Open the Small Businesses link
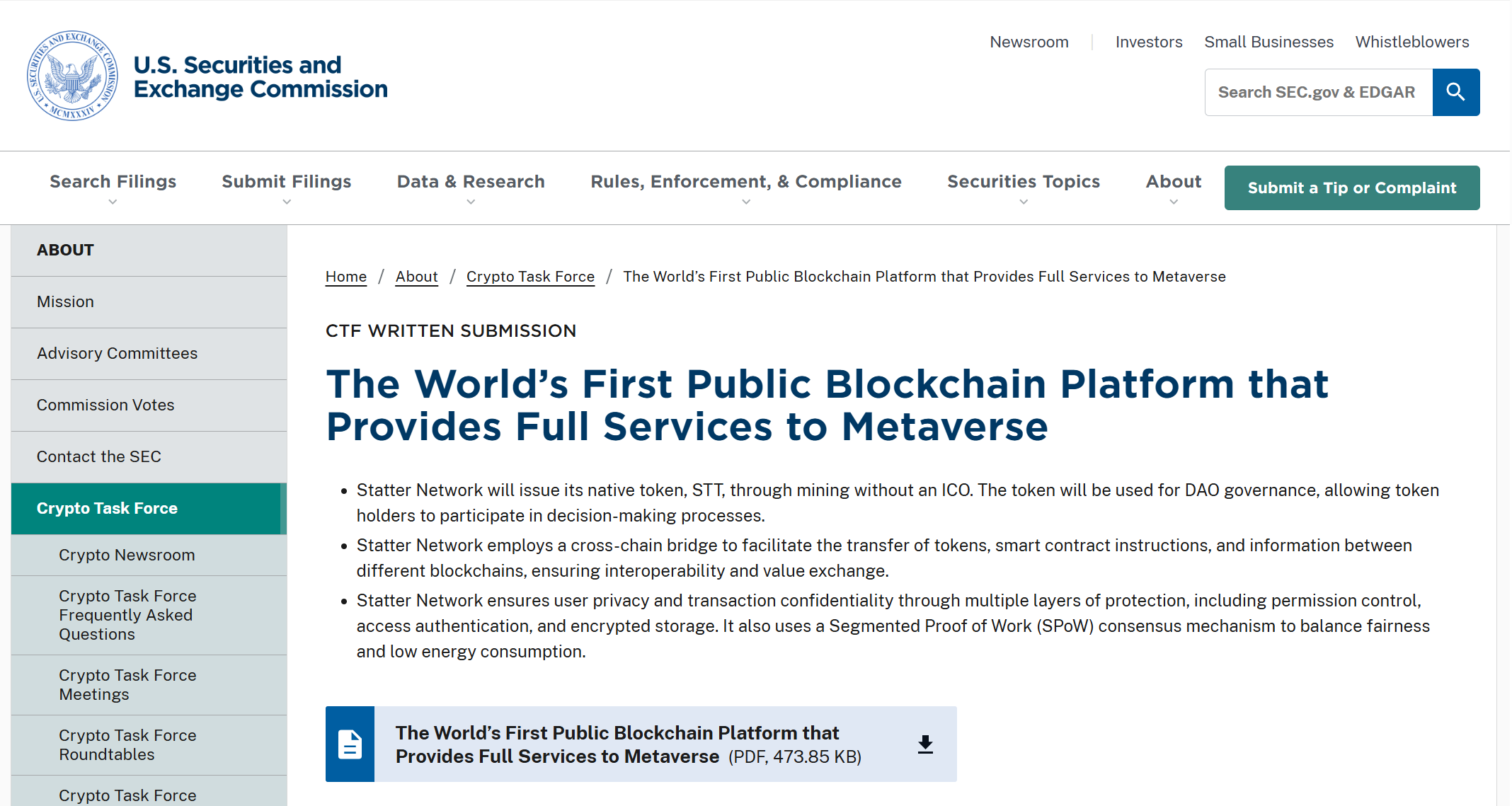Screen dimensions: 1512x806 [1268, 42]
